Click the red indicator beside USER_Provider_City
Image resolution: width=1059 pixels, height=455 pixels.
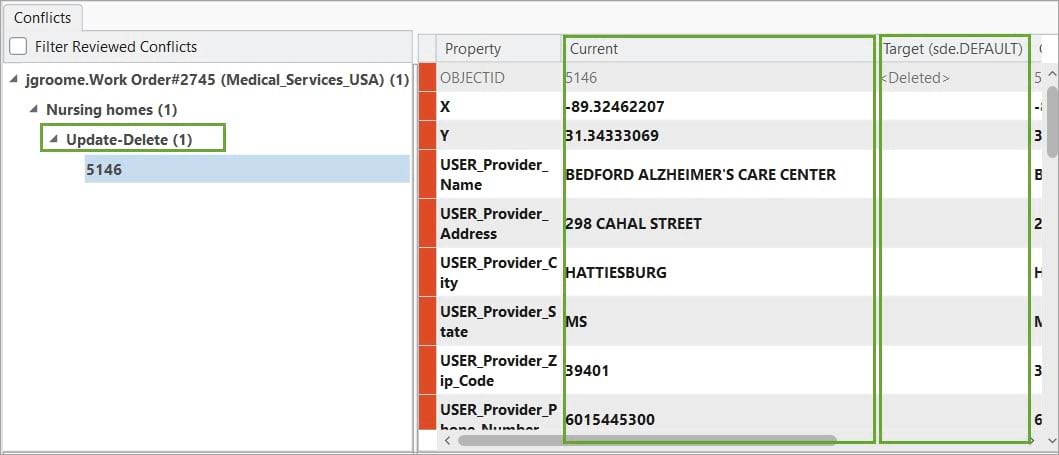(427, 272)
